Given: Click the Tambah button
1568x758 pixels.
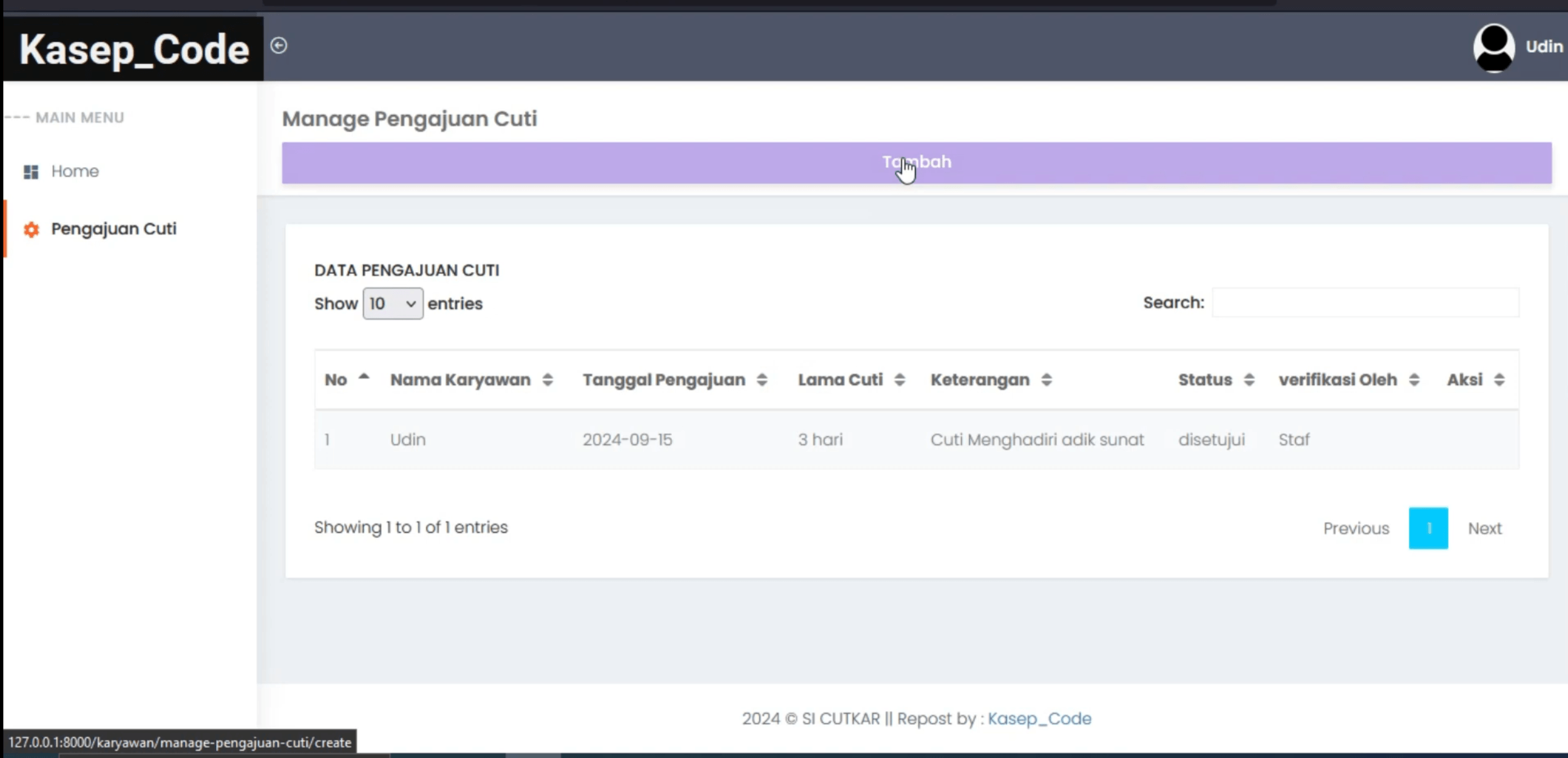Looking at the screenshot, I should click(916, 163).
